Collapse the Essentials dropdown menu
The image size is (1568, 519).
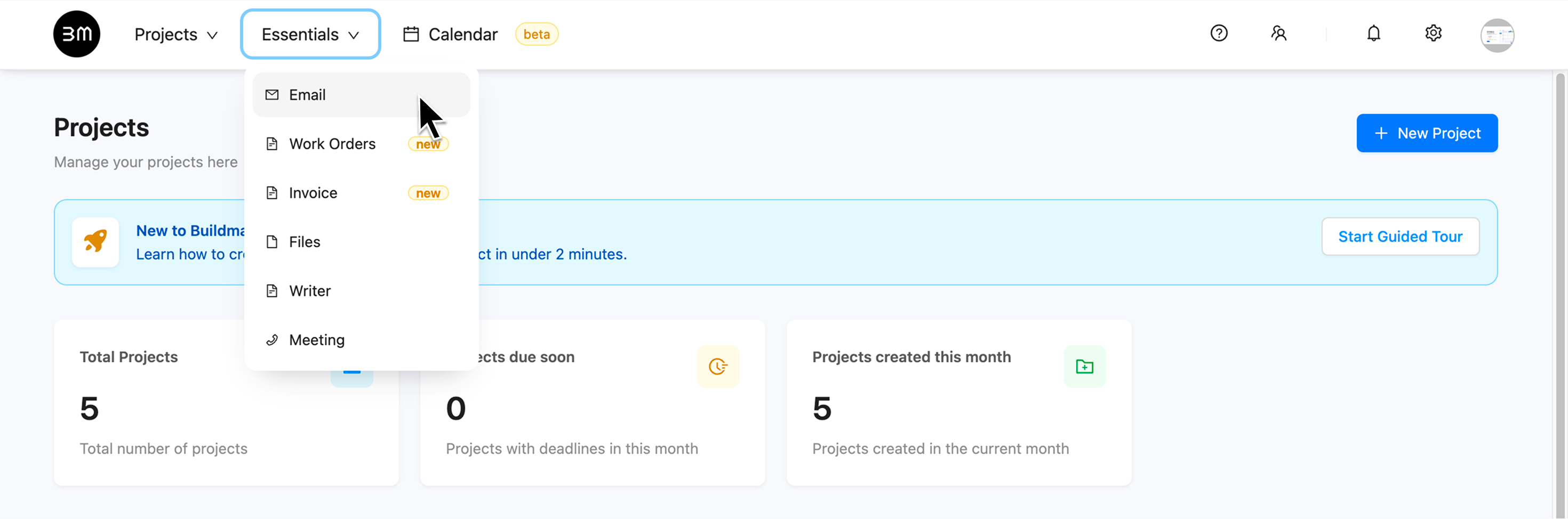click(x=310, y=35)
